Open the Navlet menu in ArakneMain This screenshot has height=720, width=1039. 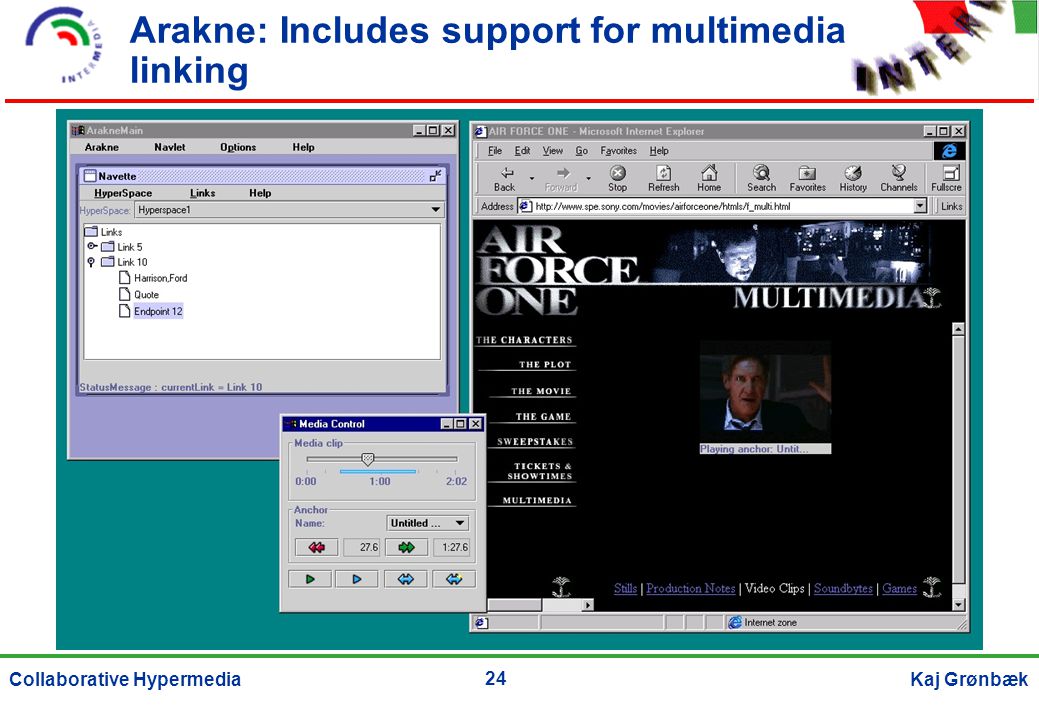point(170,147)
